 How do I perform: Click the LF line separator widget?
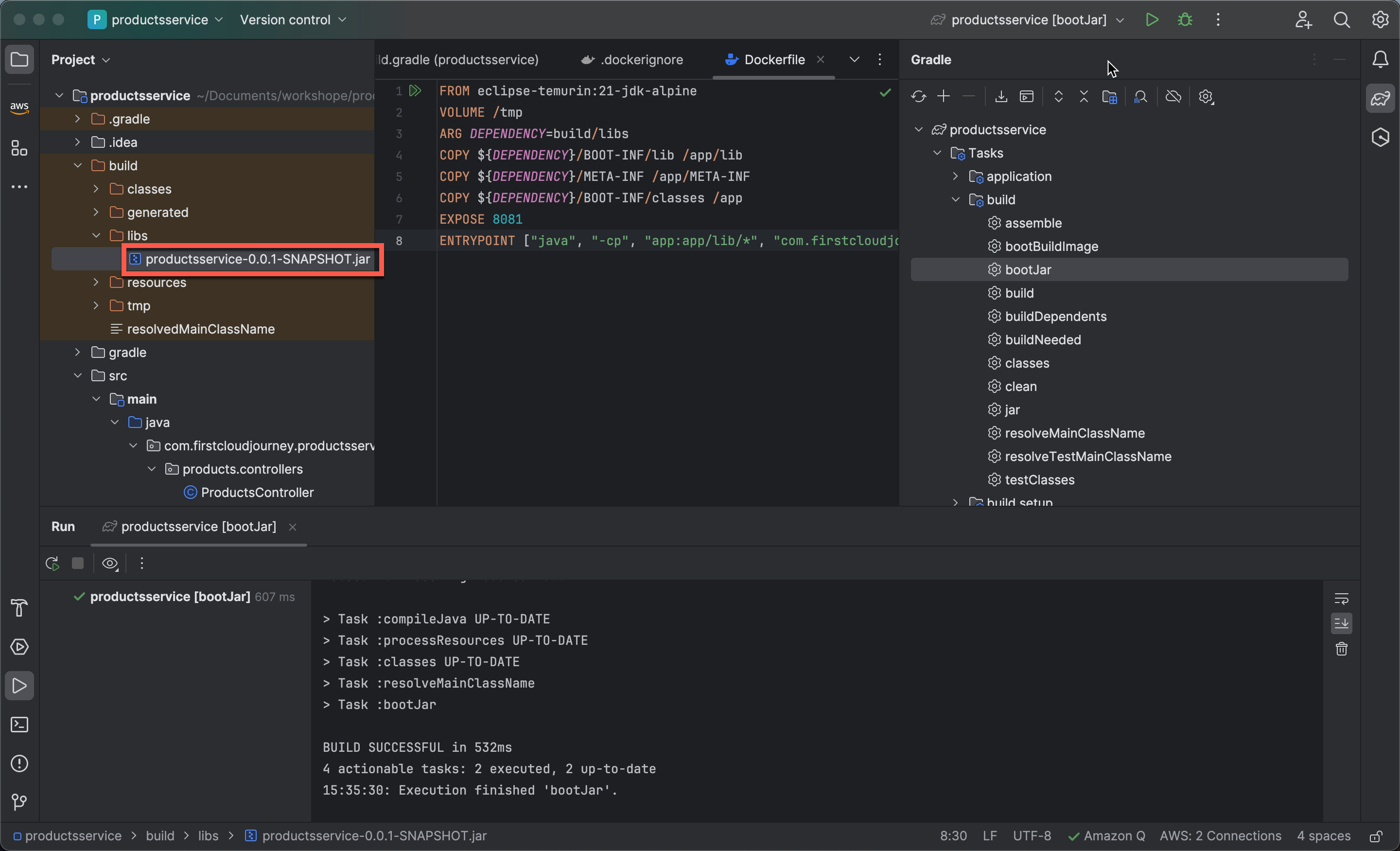990,836
